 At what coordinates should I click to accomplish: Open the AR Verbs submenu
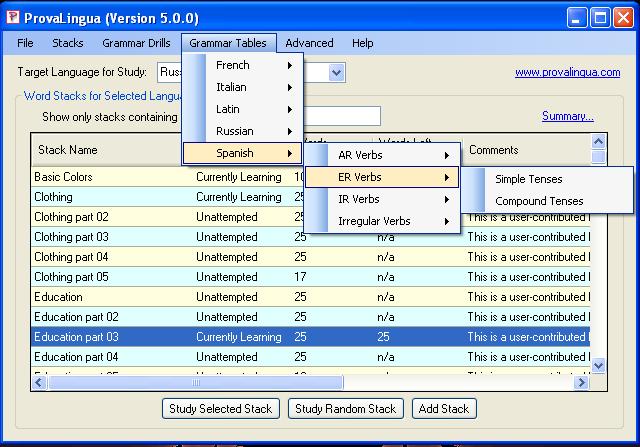(x=382, y=155)
